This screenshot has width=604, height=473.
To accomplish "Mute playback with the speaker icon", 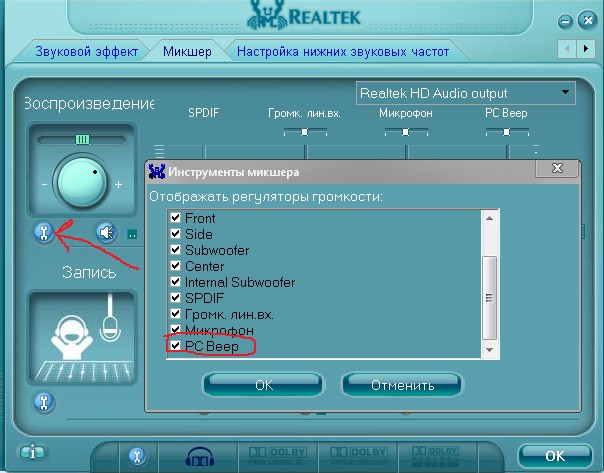I will 106,232.
